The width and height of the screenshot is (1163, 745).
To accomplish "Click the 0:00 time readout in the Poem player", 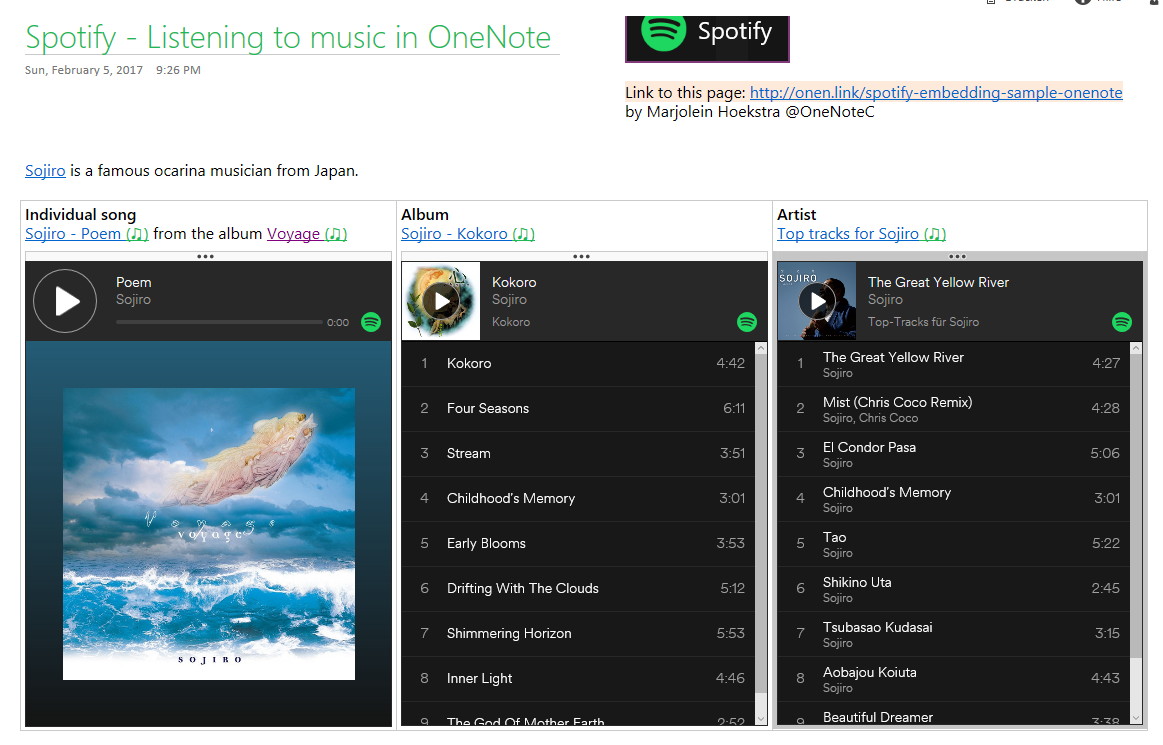I will pos(338,323).
